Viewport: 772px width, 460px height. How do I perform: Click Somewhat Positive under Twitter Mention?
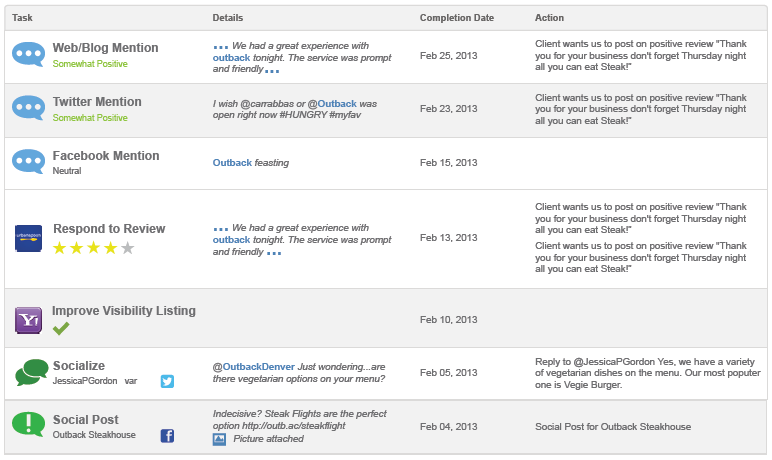[90, 118]
